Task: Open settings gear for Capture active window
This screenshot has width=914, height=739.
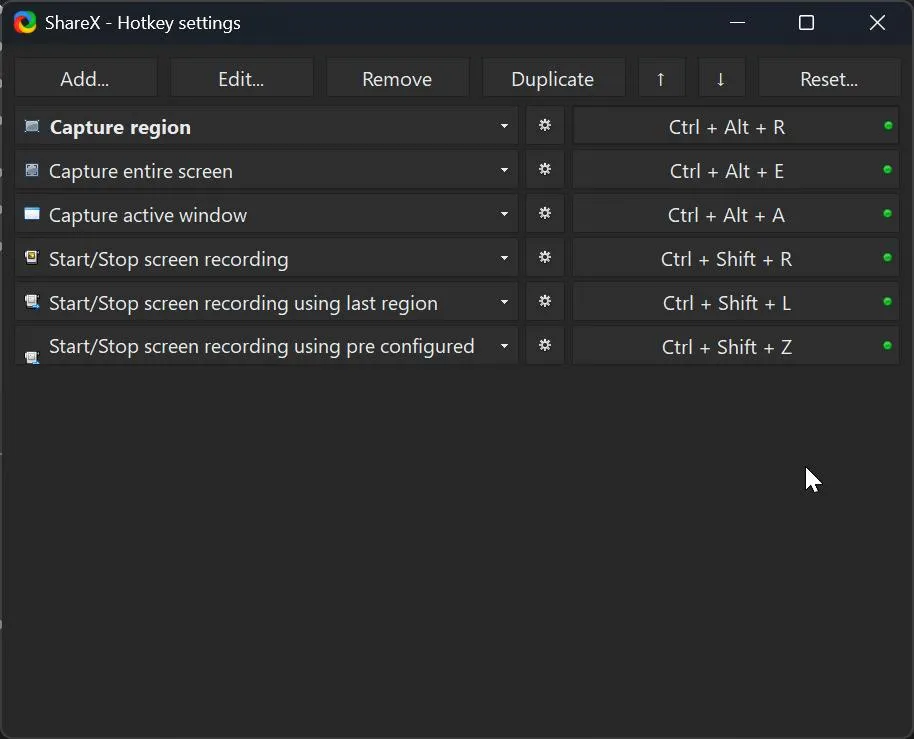Action: coord(545,214)
